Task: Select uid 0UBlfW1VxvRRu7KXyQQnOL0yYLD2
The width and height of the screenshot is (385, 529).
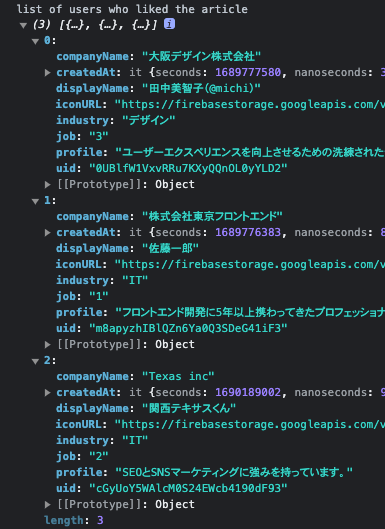Action: [188, 168]
